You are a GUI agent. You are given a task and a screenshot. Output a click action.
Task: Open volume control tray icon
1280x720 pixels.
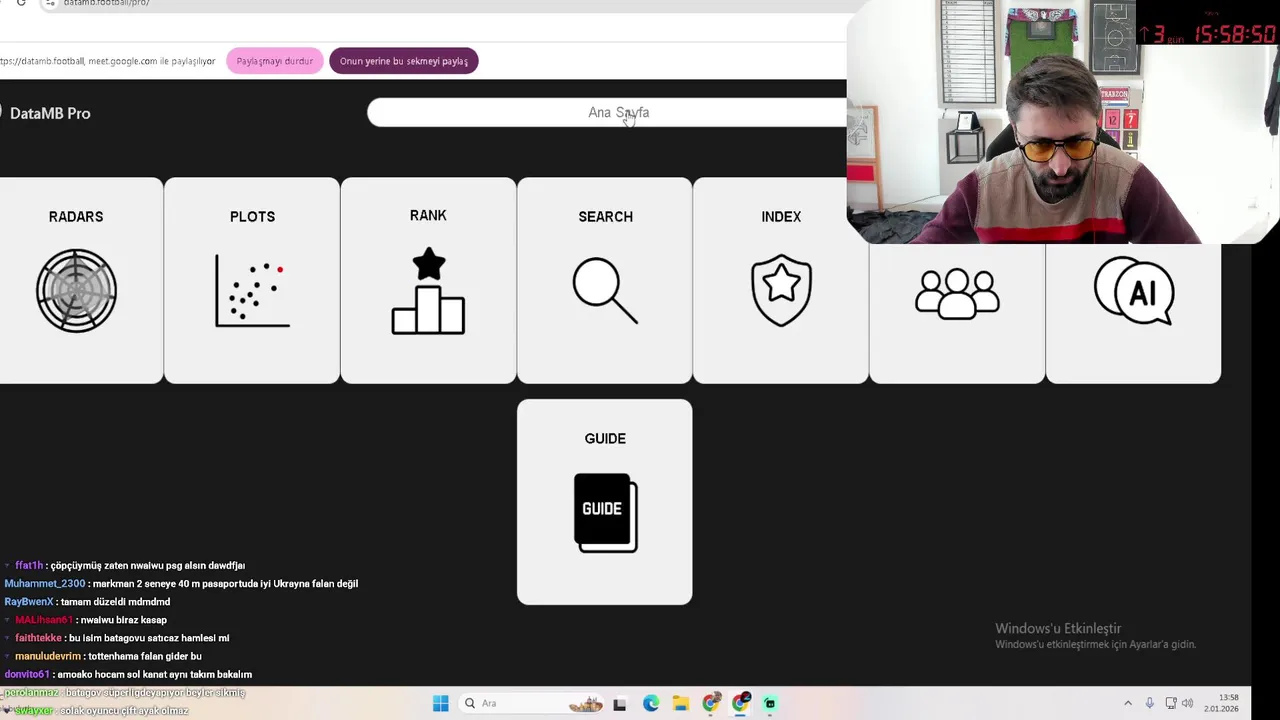coord(1187,703)
